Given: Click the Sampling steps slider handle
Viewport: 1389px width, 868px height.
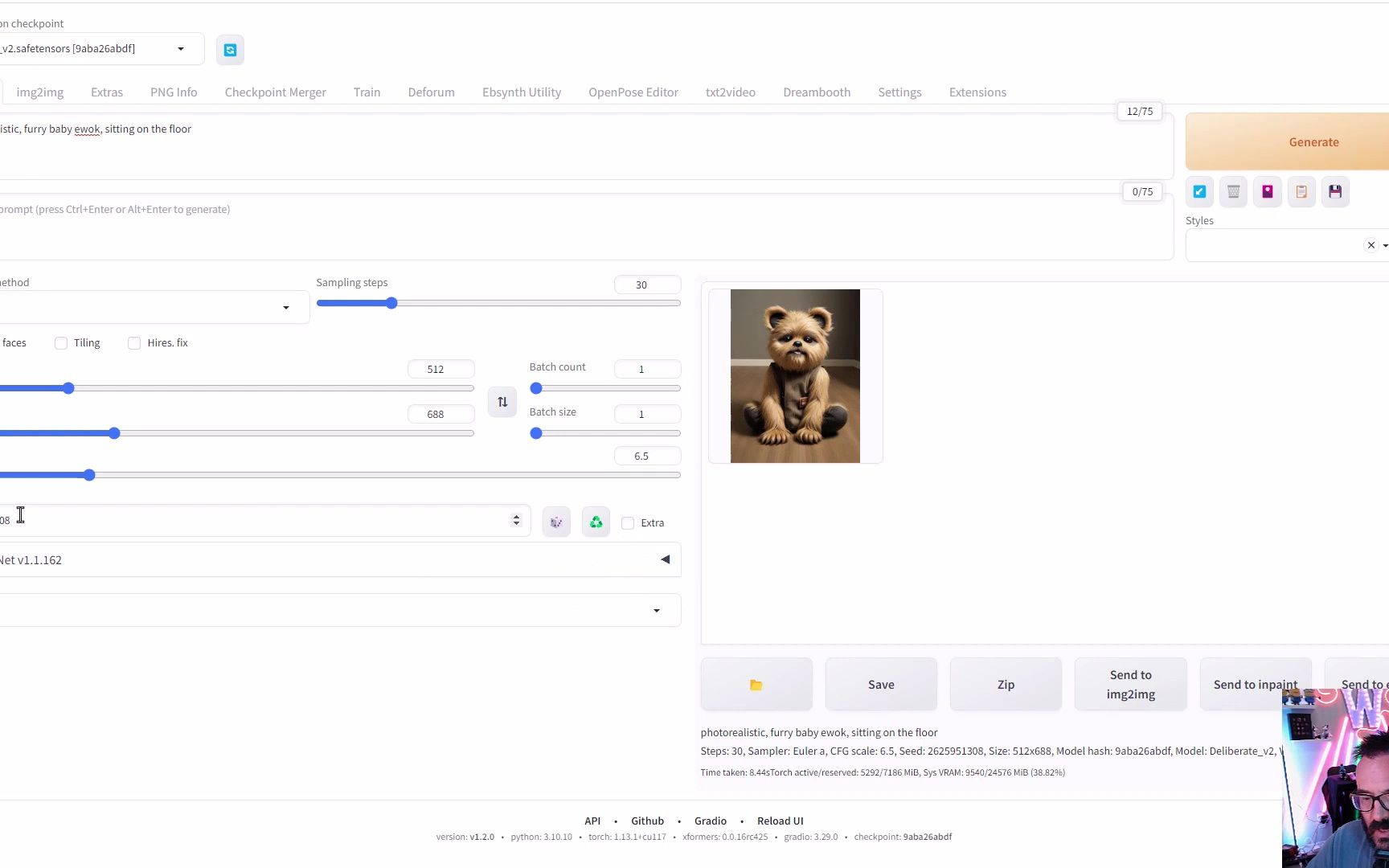Looking at the screenshot, I should click(x=391, y=303).
